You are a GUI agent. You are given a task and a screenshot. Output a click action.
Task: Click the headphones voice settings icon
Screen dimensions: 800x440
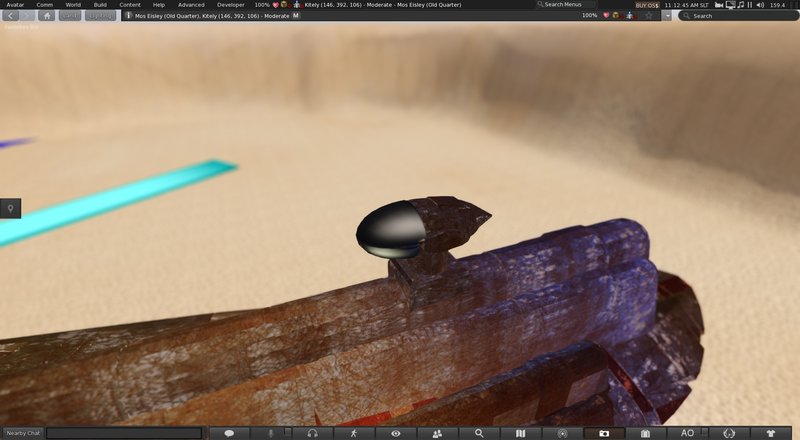312,433
